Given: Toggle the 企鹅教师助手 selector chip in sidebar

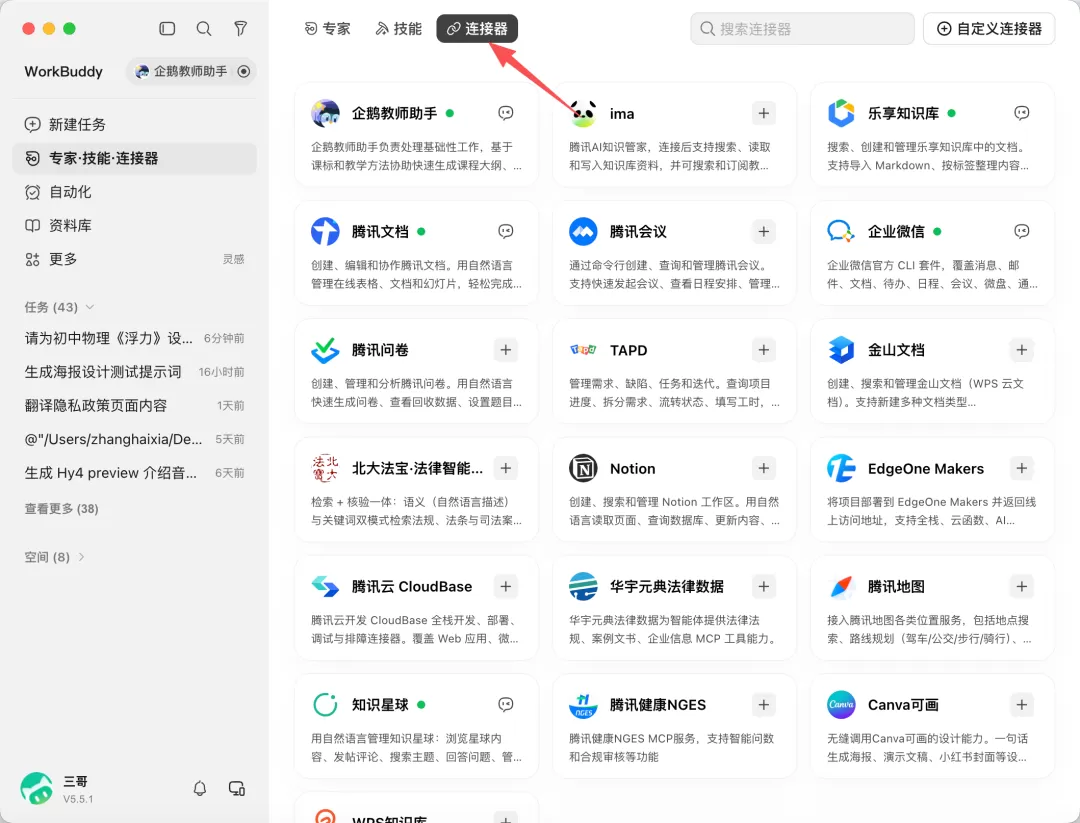Looking at the screenshot, I should pyautogui.click(x=191, y=71).
